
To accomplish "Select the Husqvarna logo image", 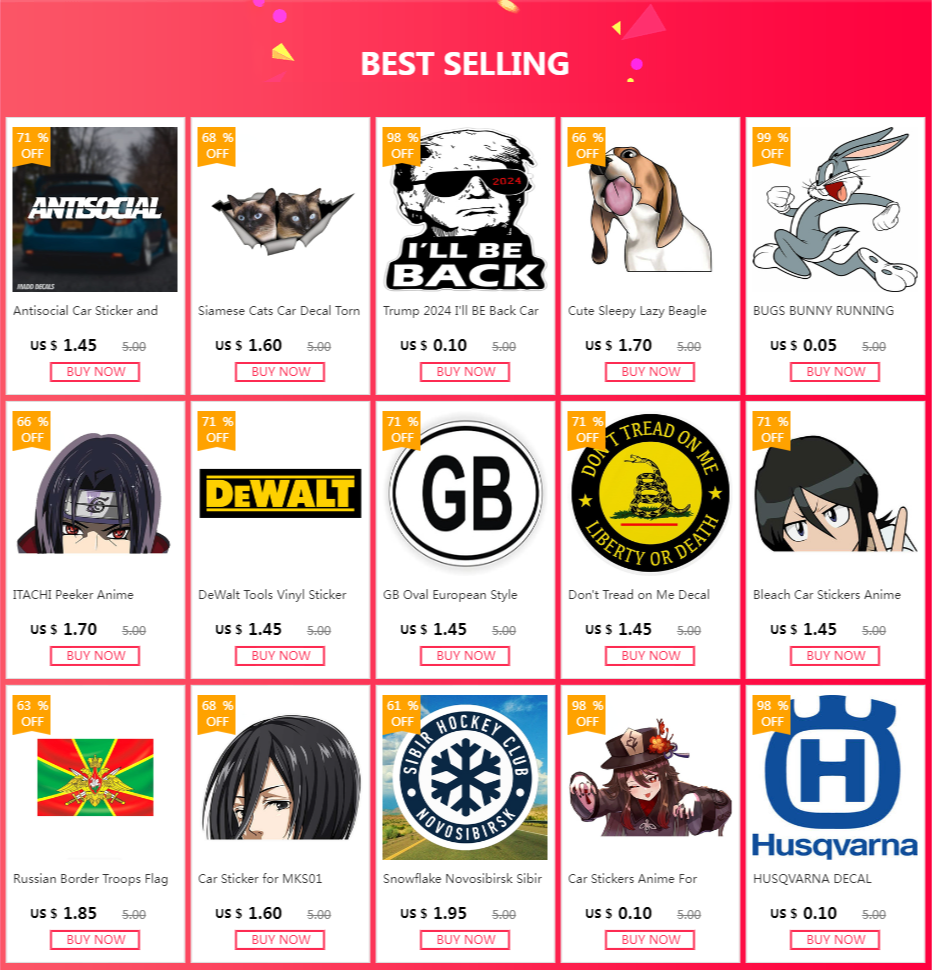I will 835,777.
